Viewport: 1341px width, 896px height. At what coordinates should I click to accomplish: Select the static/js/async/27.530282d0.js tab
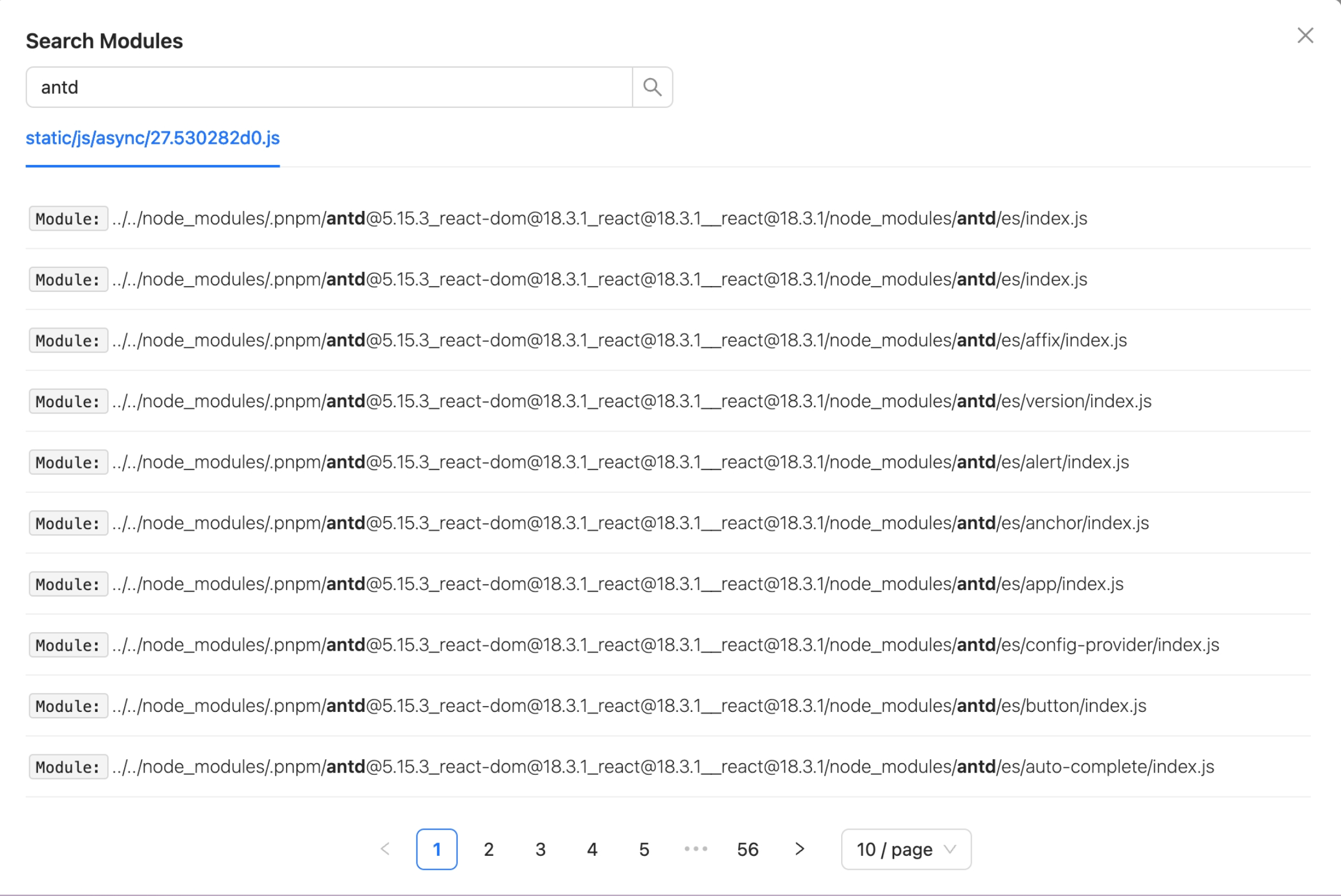[153, 138]
